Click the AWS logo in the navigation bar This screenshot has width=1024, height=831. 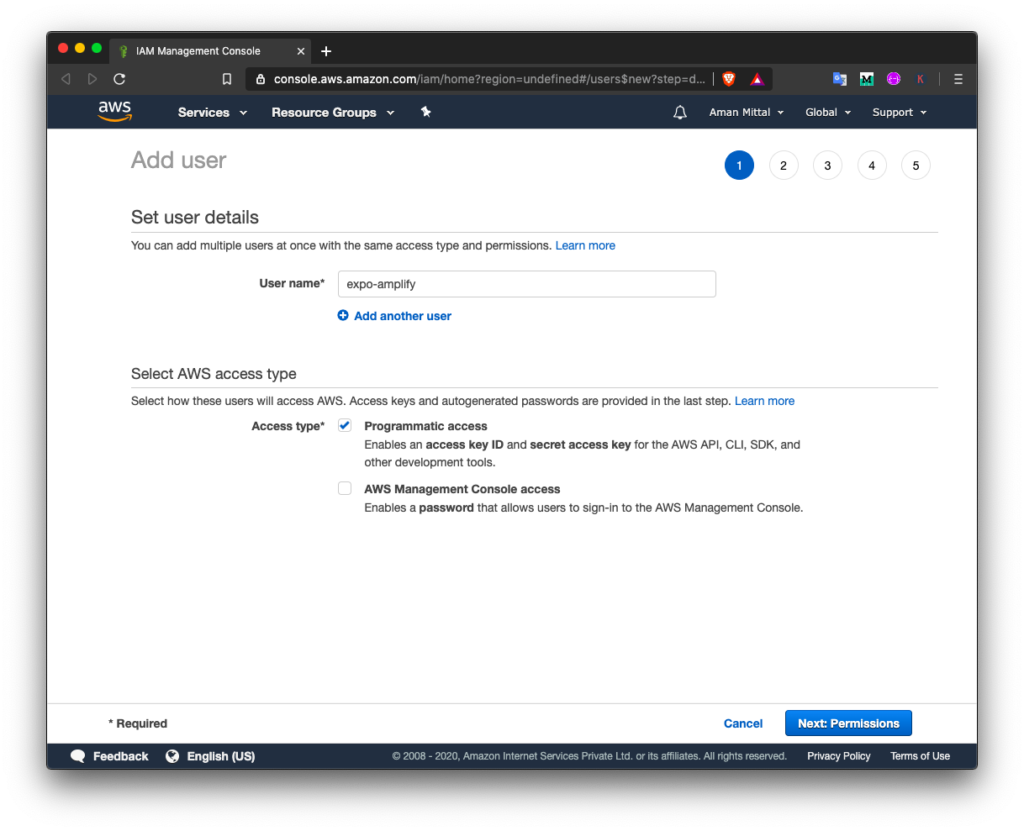[x=114, y=111]
